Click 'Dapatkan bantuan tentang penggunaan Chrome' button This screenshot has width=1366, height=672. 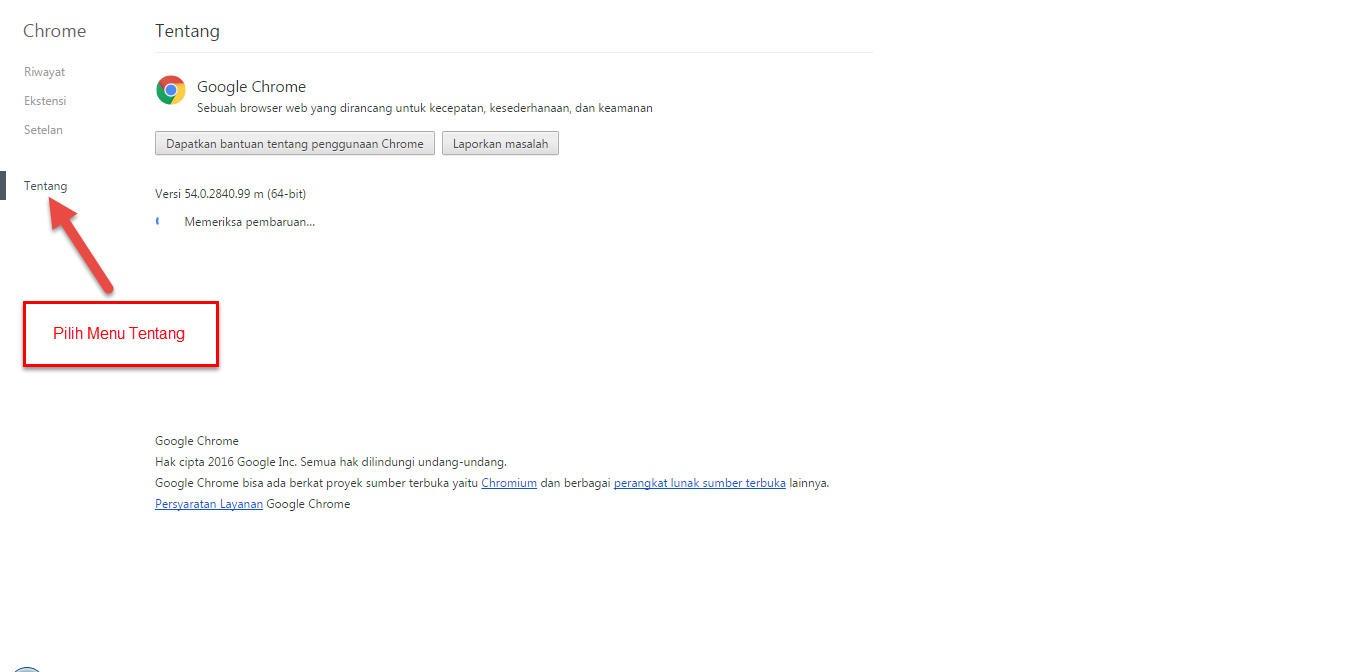294,143
